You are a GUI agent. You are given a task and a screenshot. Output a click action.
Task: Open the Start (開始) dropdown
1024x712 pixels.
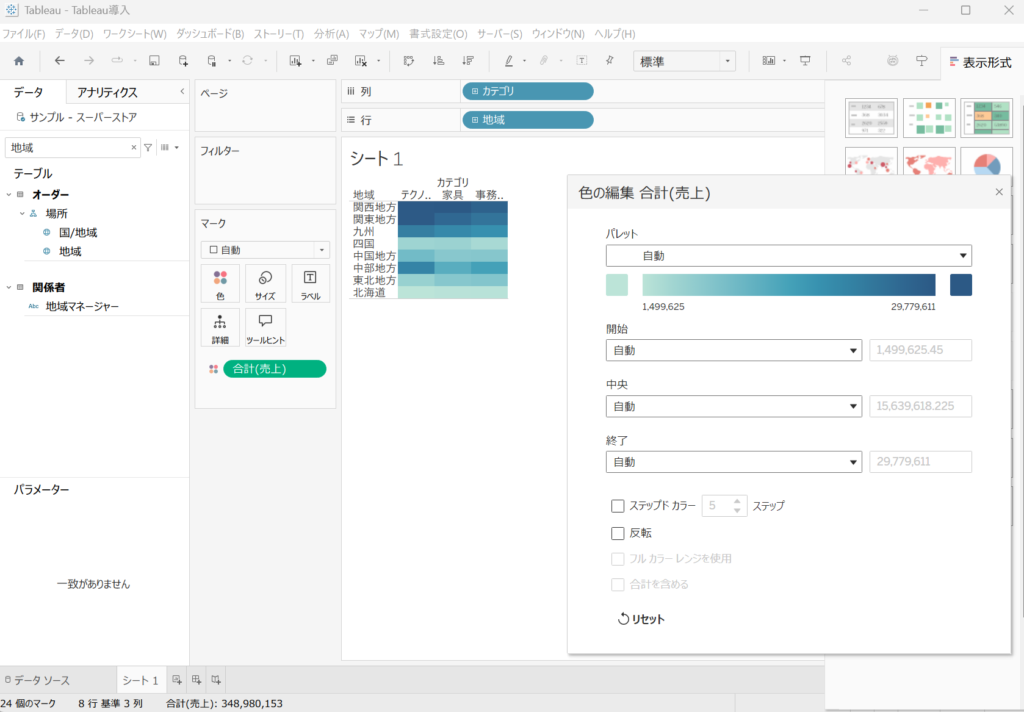click(733, 351)
